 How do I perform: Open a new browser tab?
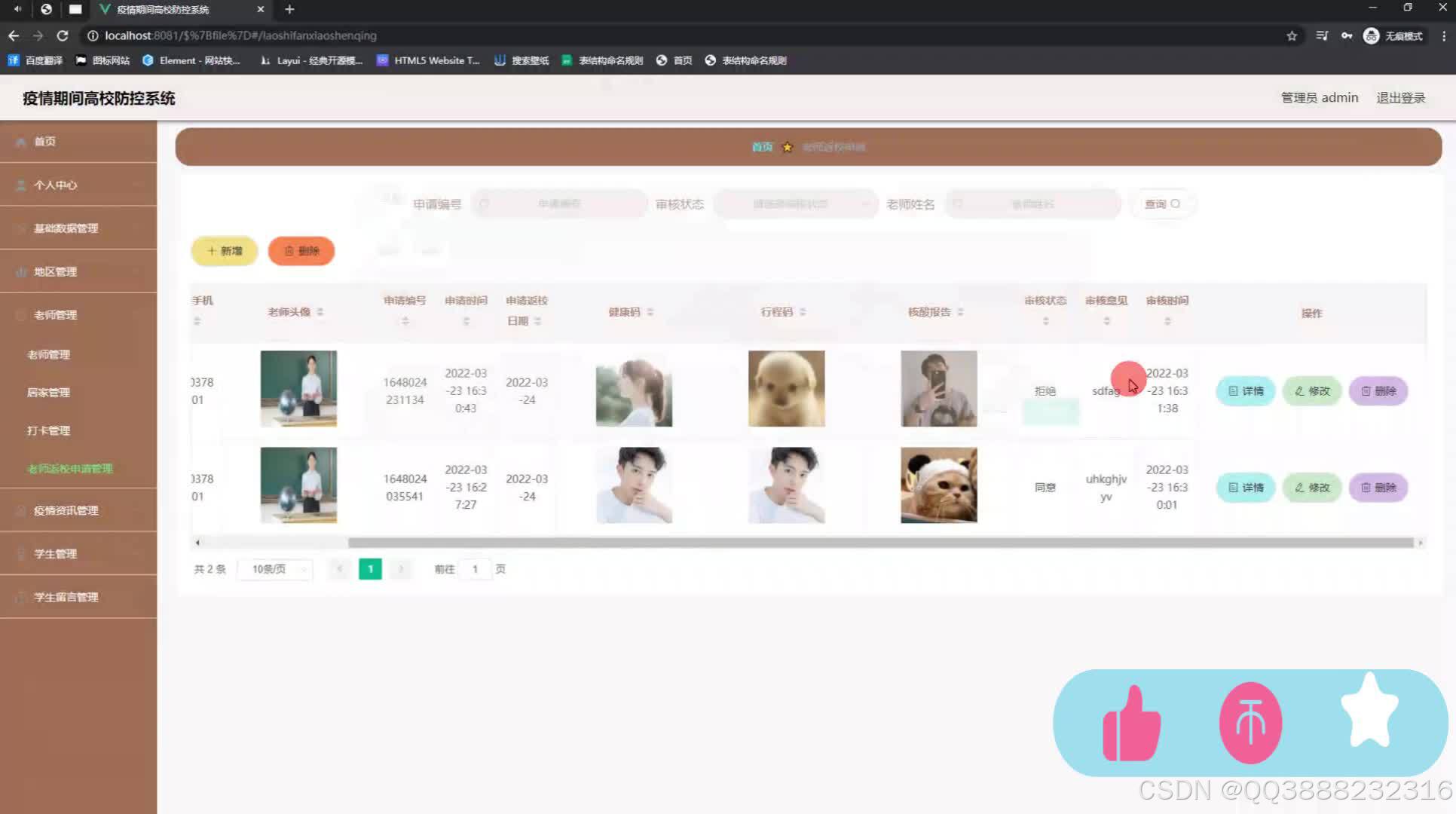[289, 10]
